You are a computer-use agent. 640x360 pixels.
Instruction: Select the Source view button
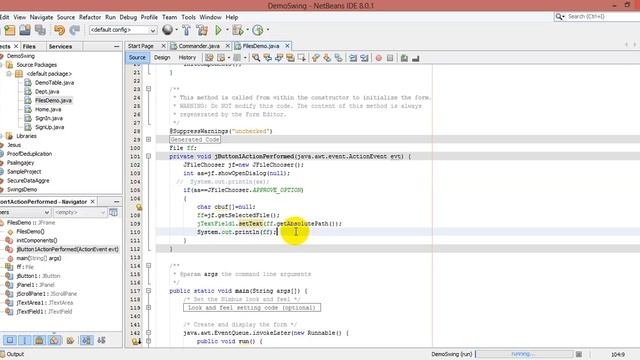tap(137, 58)
